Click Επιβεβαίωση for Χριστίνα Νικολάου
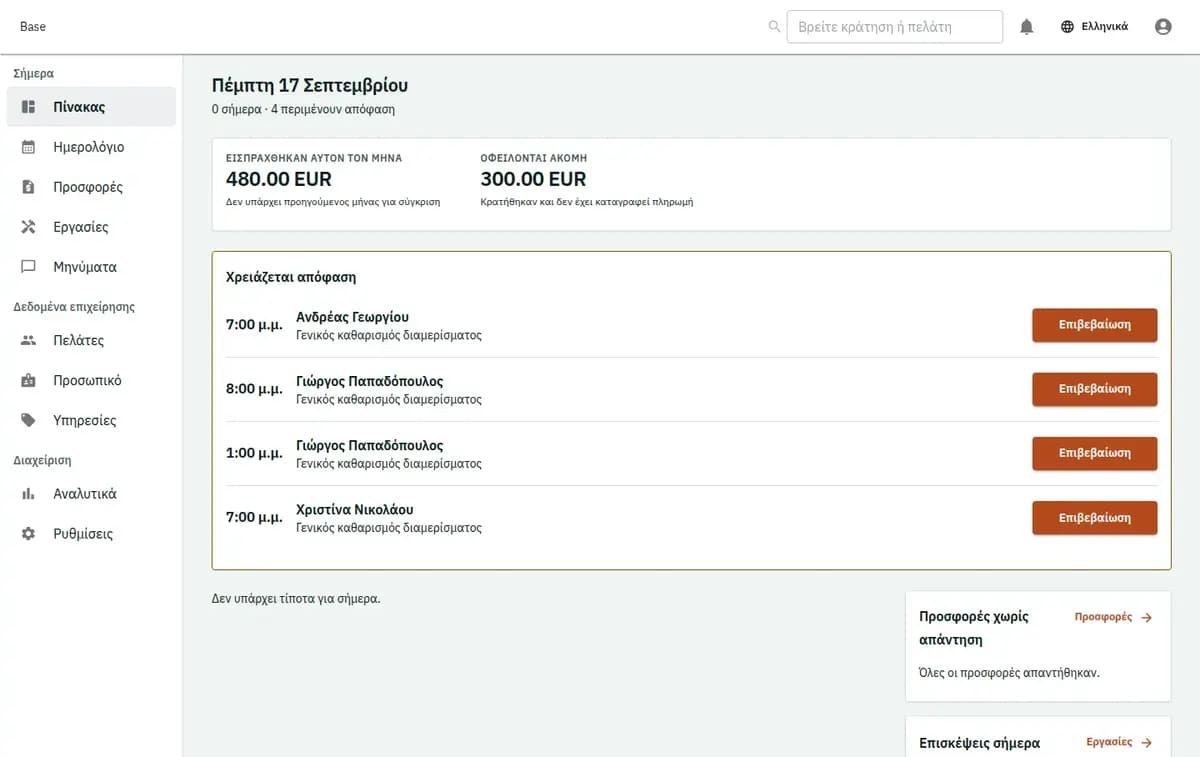 point(1094,518)
